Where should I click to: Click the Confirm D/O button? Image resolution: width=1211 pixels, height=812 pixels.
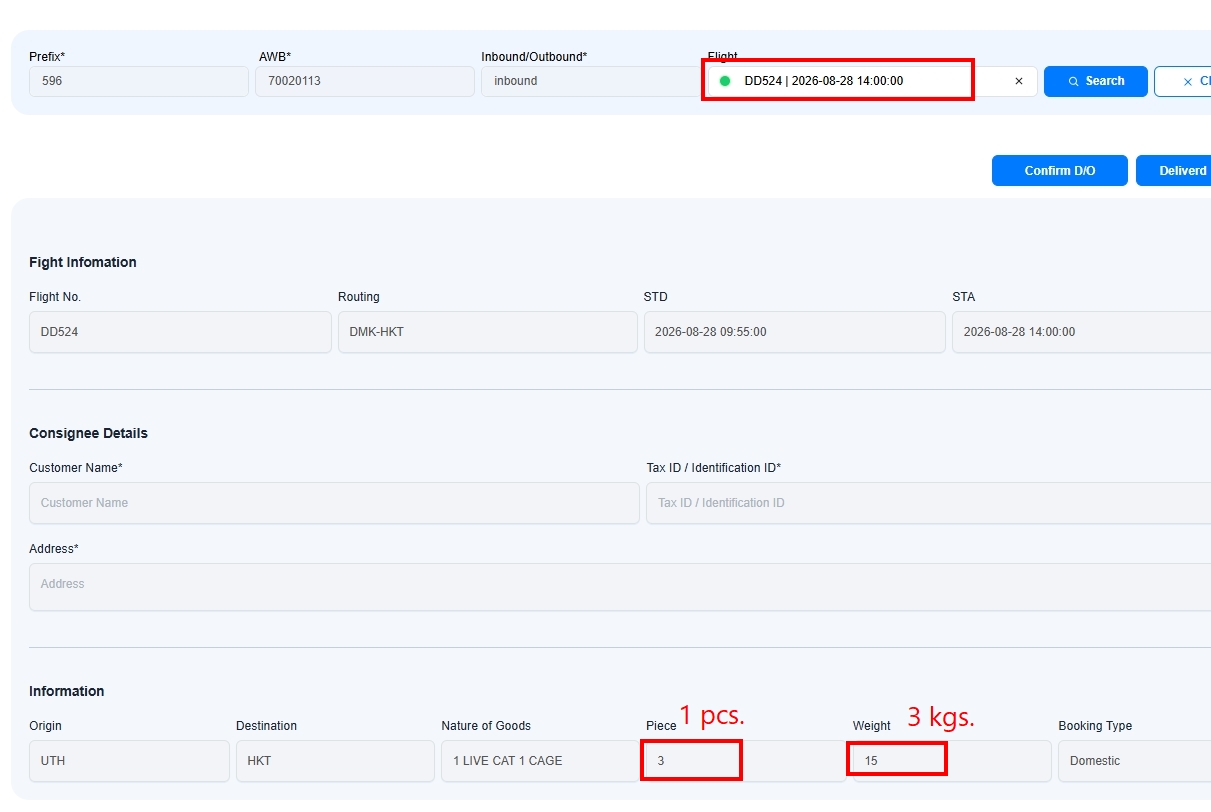tap(1060, 171)
